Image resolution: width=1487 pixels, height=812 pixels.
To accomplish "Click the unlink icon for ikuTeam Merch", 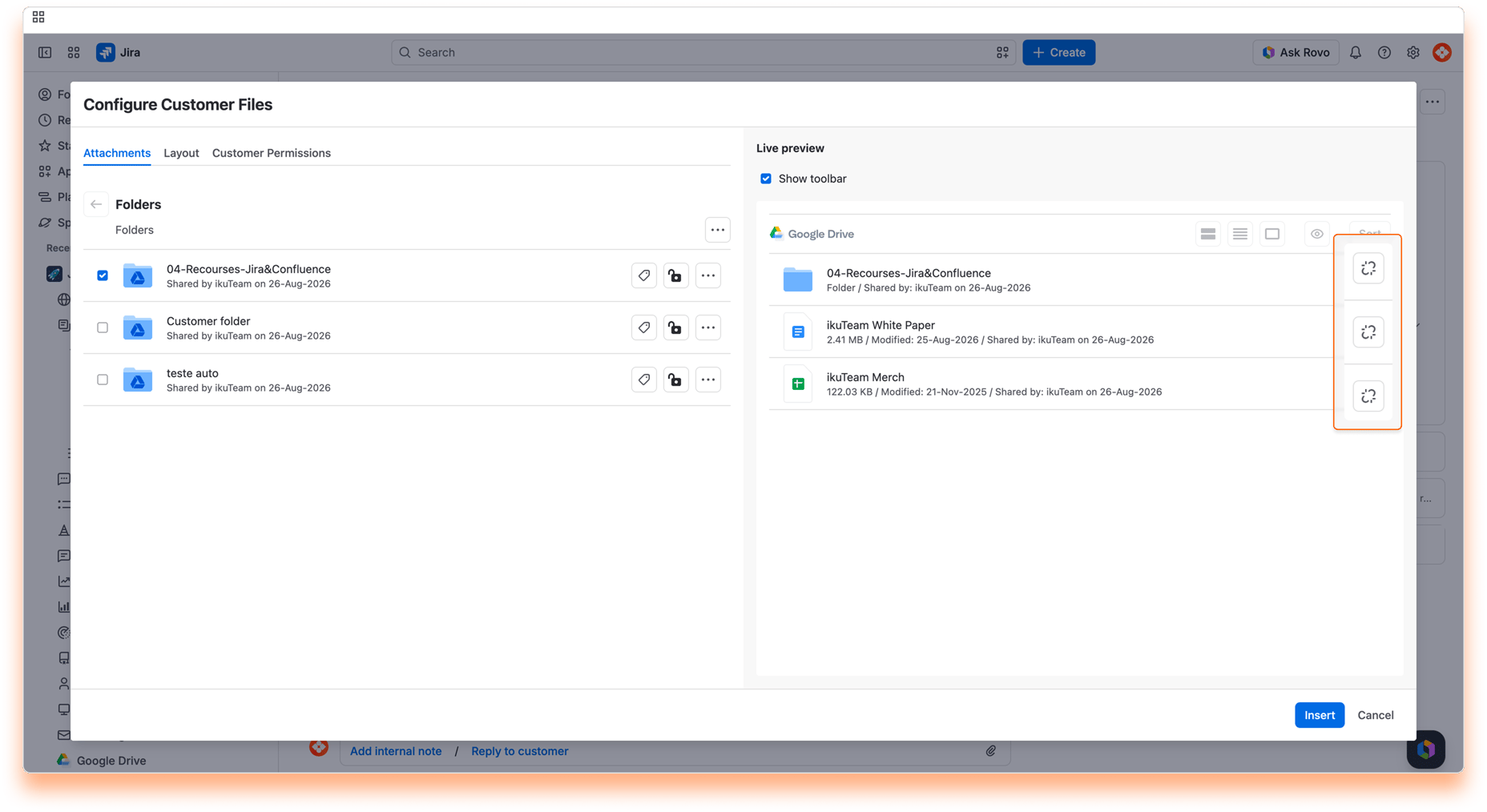I will pyautogui.click(x=1368, y=396).
